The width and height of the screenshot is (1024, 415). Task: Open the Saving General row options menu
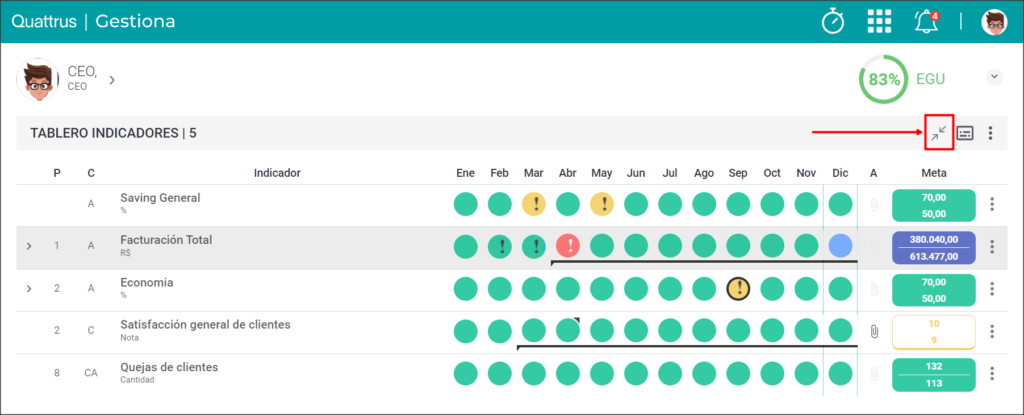coord(992,205)
